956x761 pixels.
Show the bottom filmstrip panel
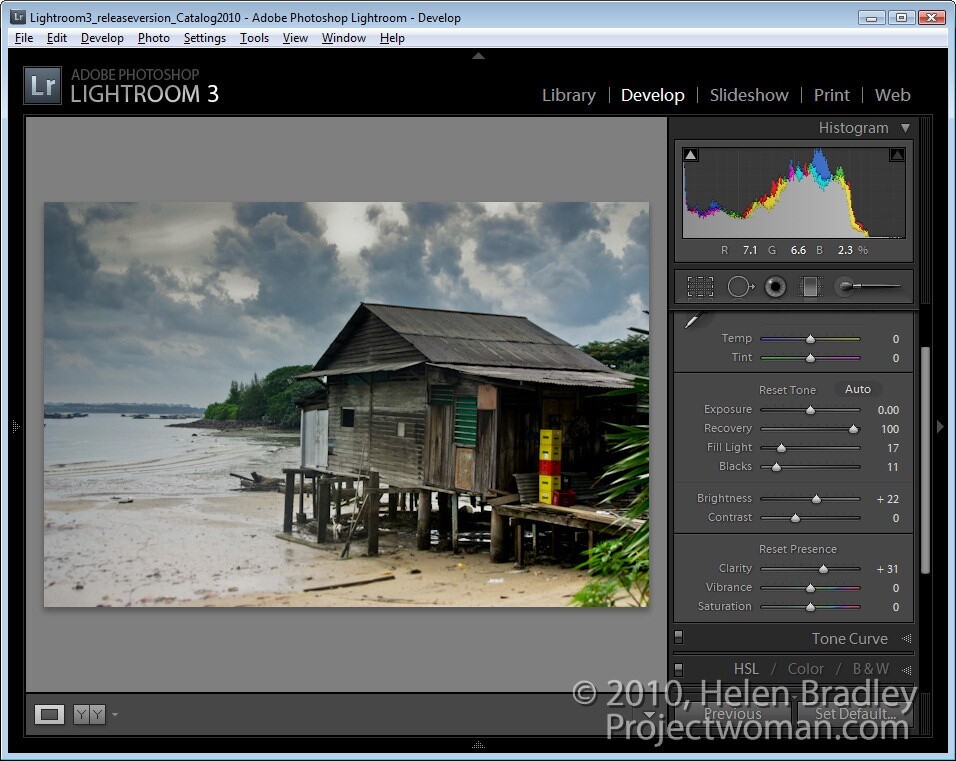tap(479, 745)
